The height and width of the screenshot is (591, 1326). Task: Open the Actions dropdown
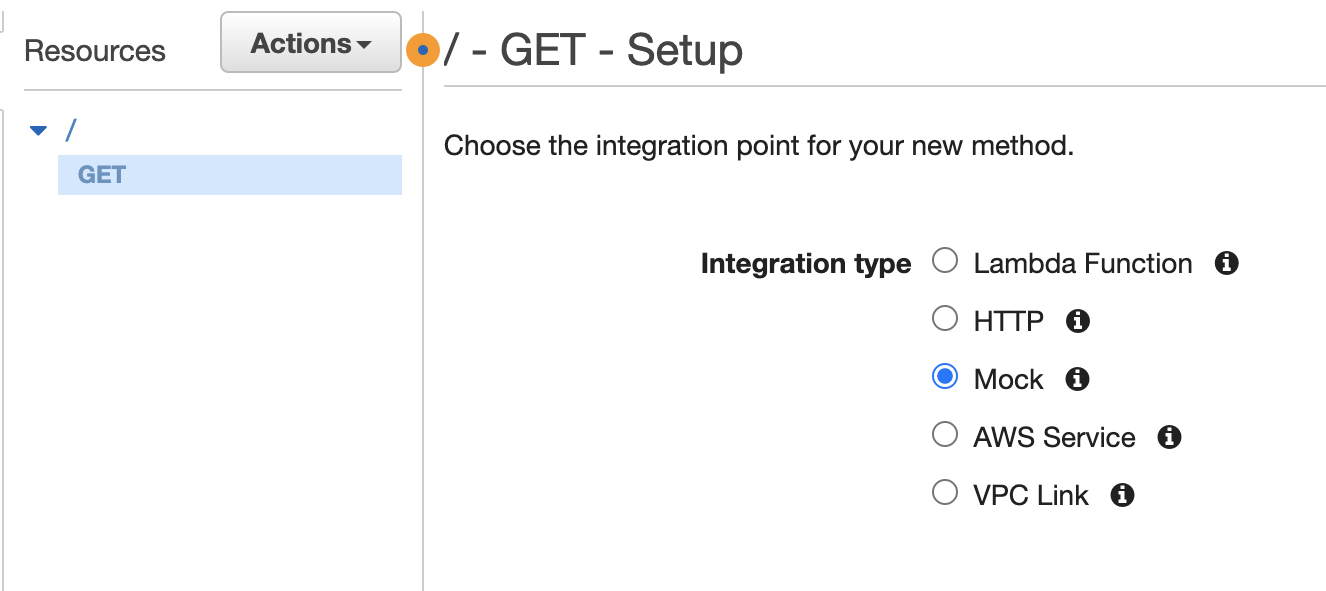click(x=310, y=42)
